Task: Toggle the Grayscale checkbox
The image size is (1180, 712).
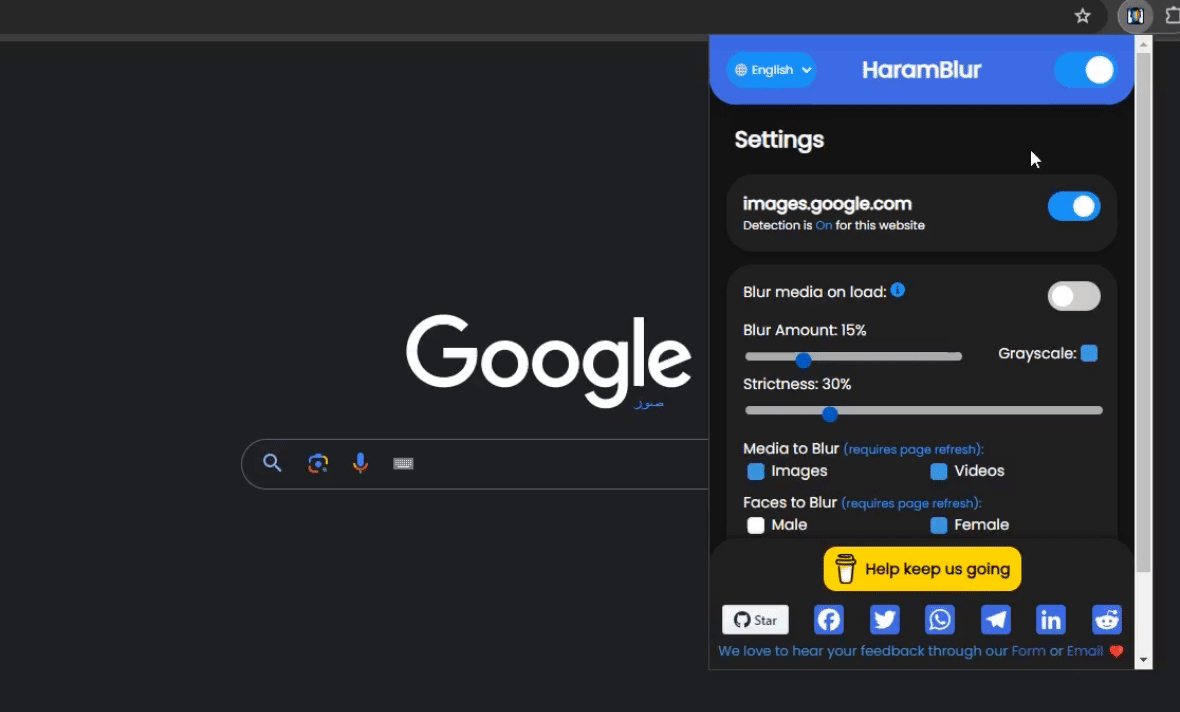Action: click(x=1089, y=353)
